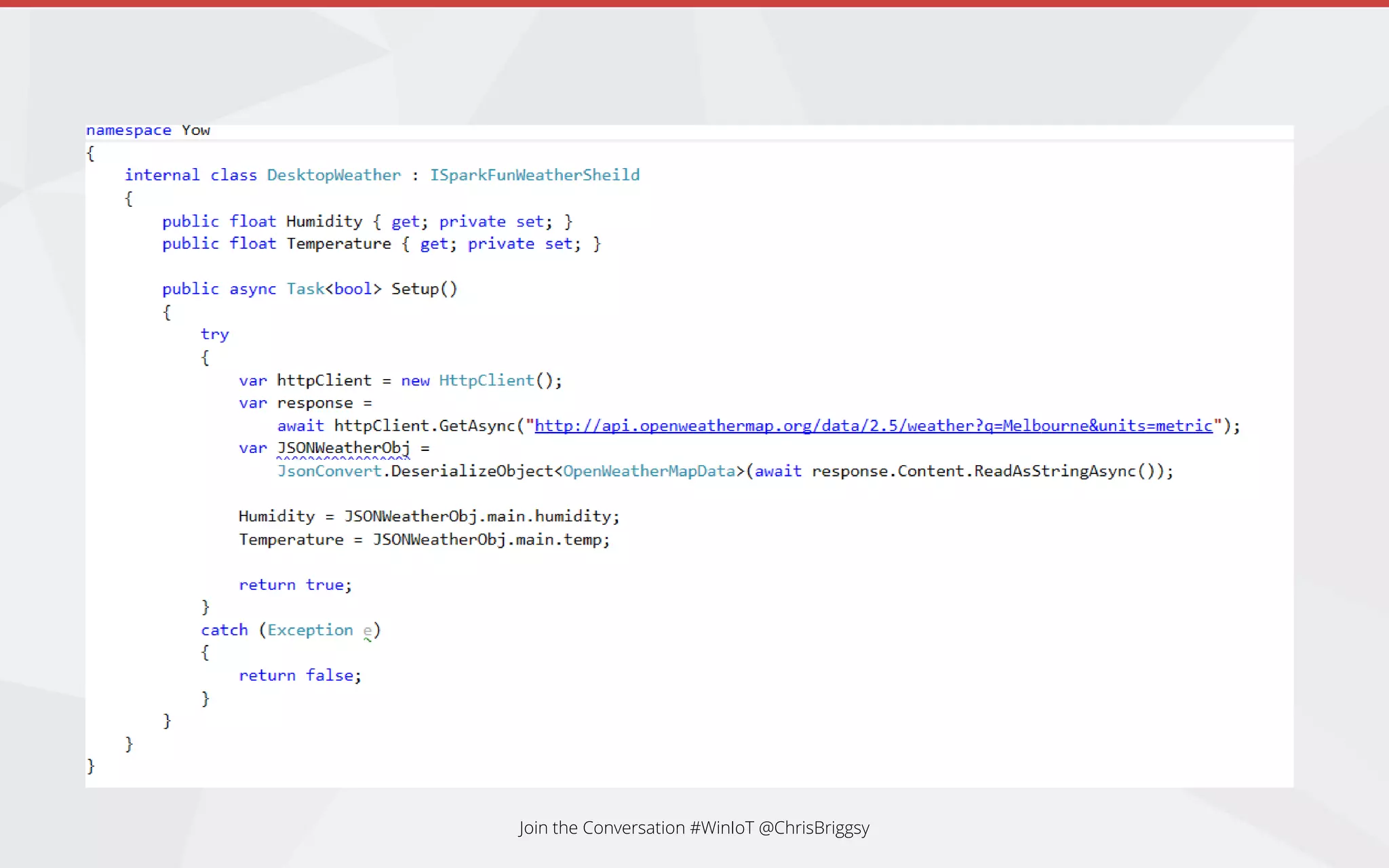Click the Temperature property declaration
Viewport: 1389px width, 868px height.
[338, 244]
